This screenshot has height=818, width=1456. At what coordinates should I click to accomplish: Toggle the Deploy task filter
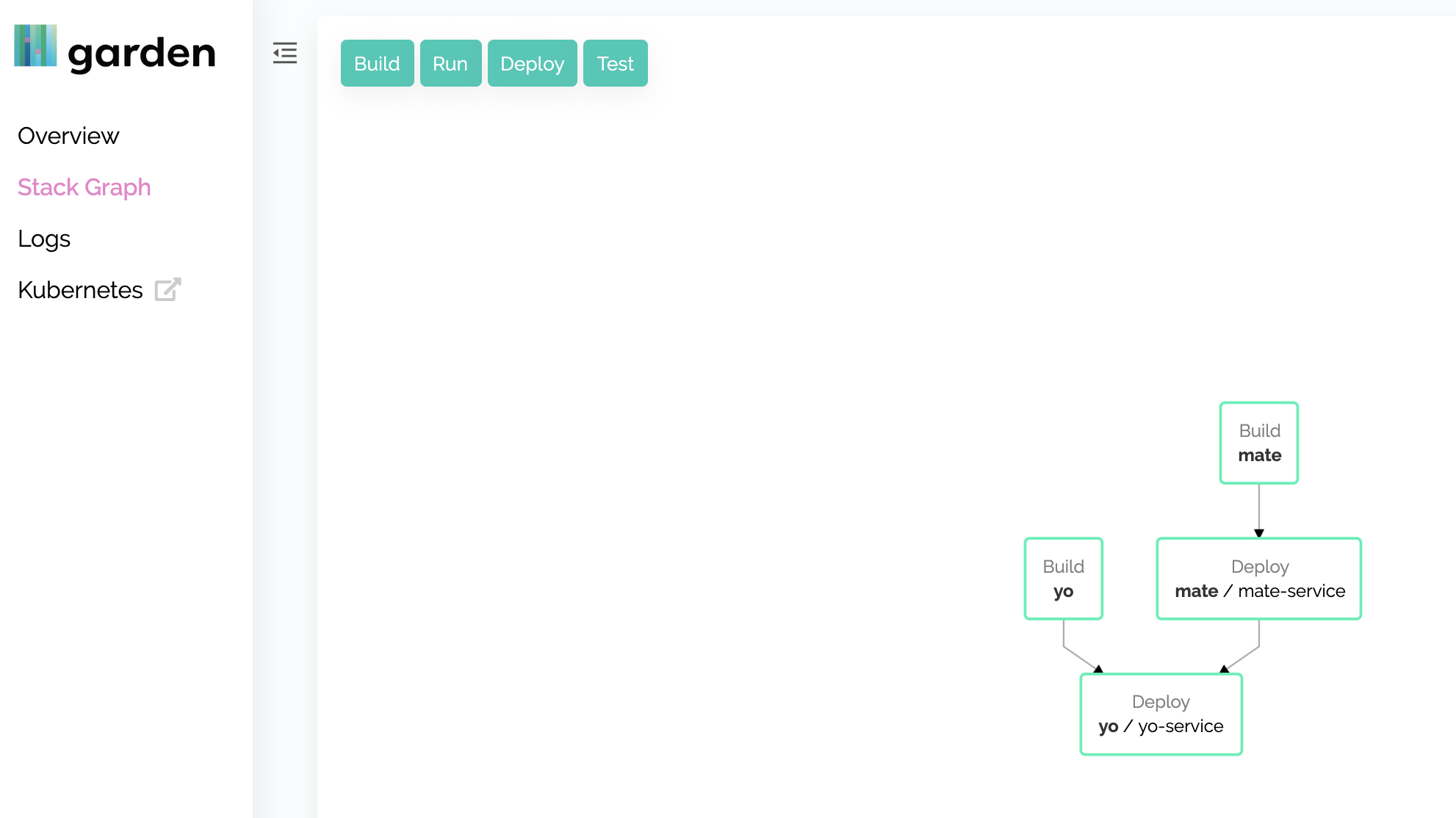pyautogui.click(x=532, y=64)
